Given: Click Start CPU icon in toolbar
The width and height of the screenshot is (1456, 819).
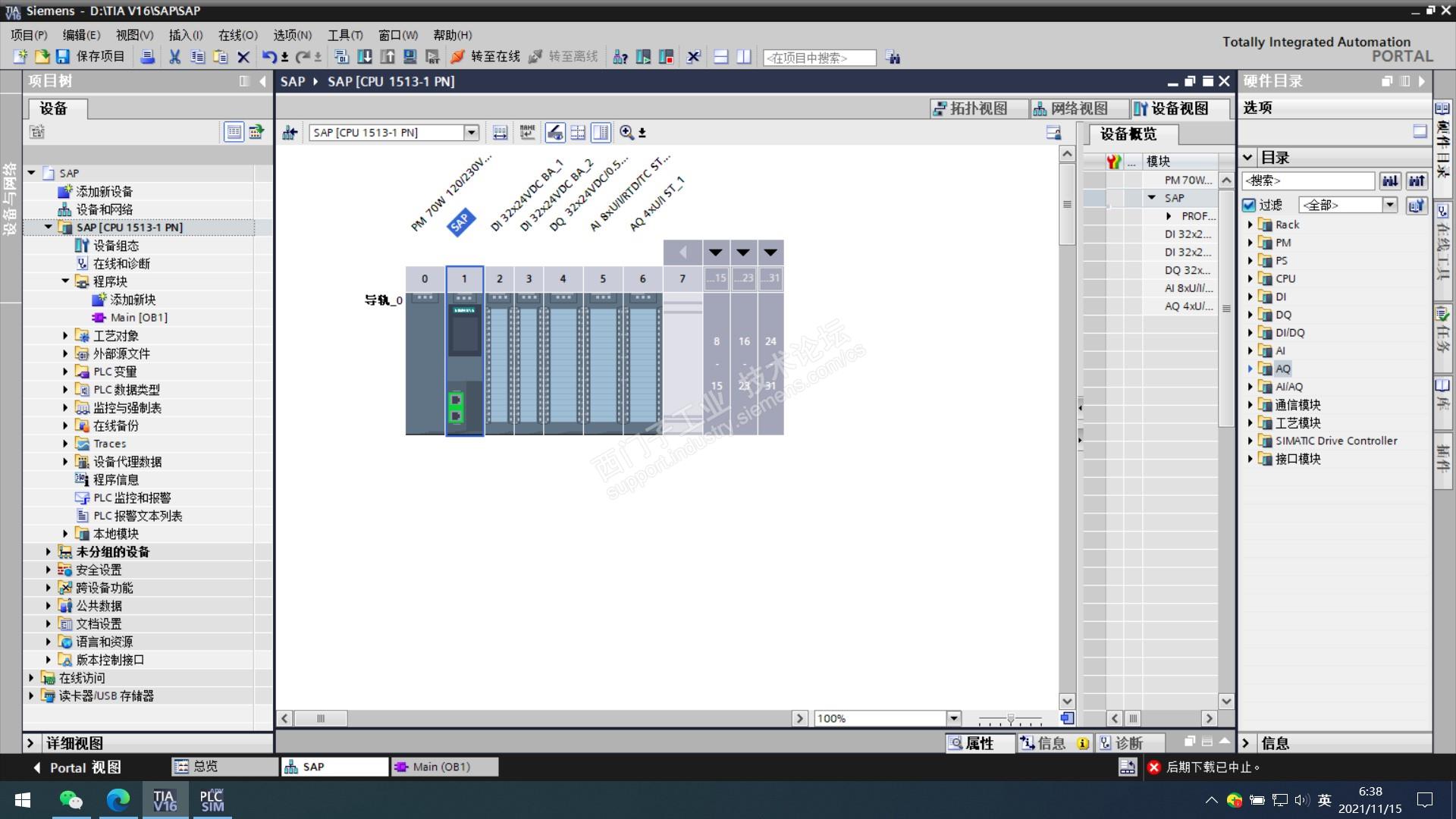Looking at the screenshot, I should point(643,57).
